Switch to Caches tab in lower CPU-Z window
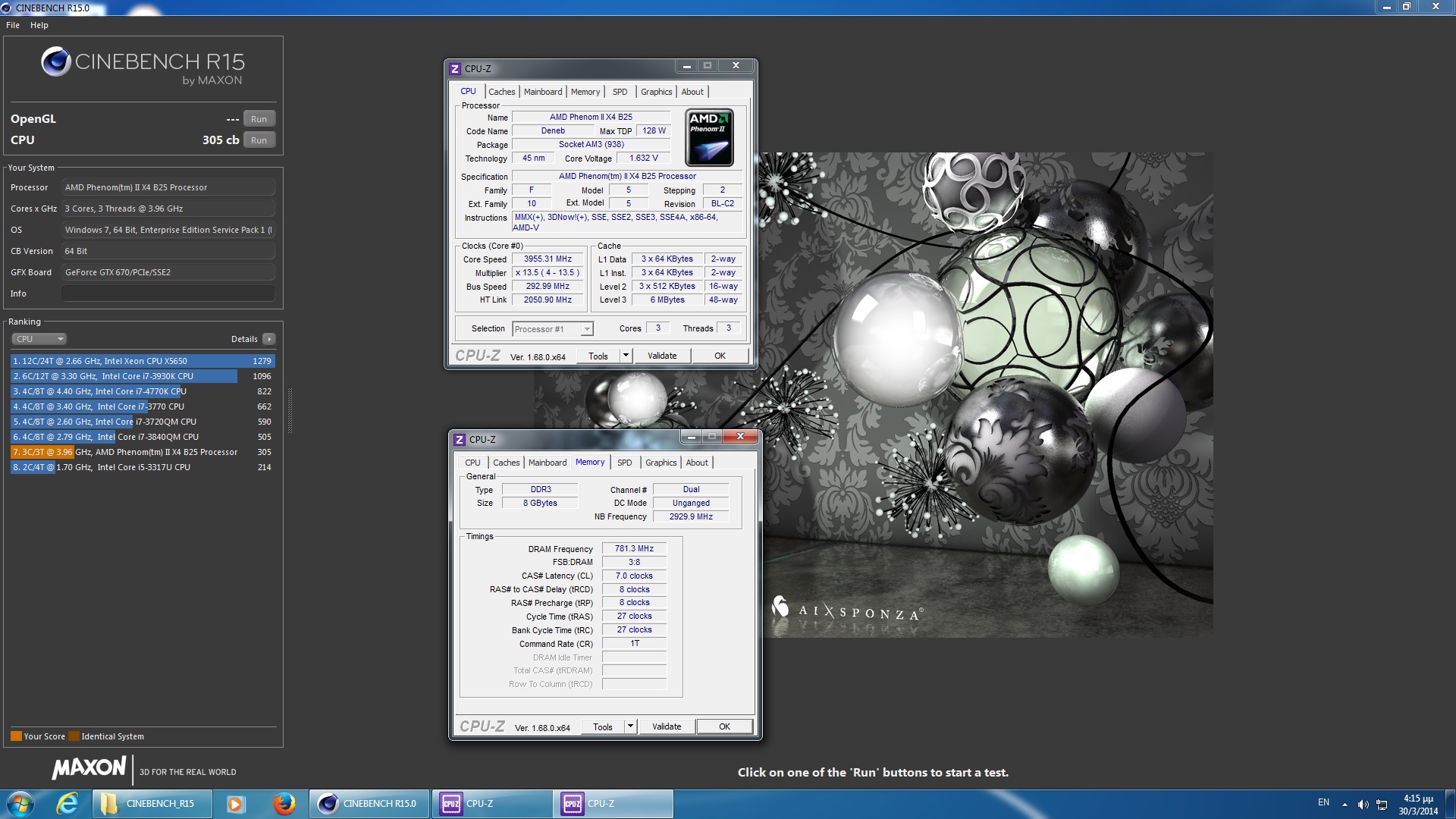 pyautogui.click(x=506, y=463)
